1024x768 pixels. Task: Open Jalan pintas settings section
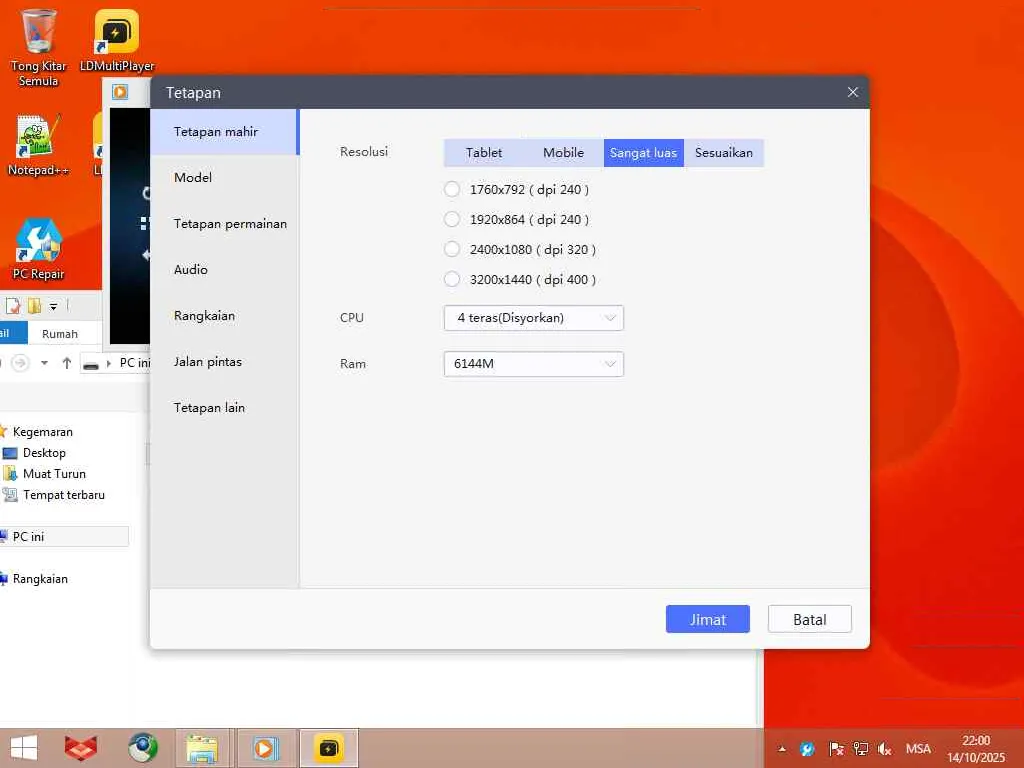[224, 362]
